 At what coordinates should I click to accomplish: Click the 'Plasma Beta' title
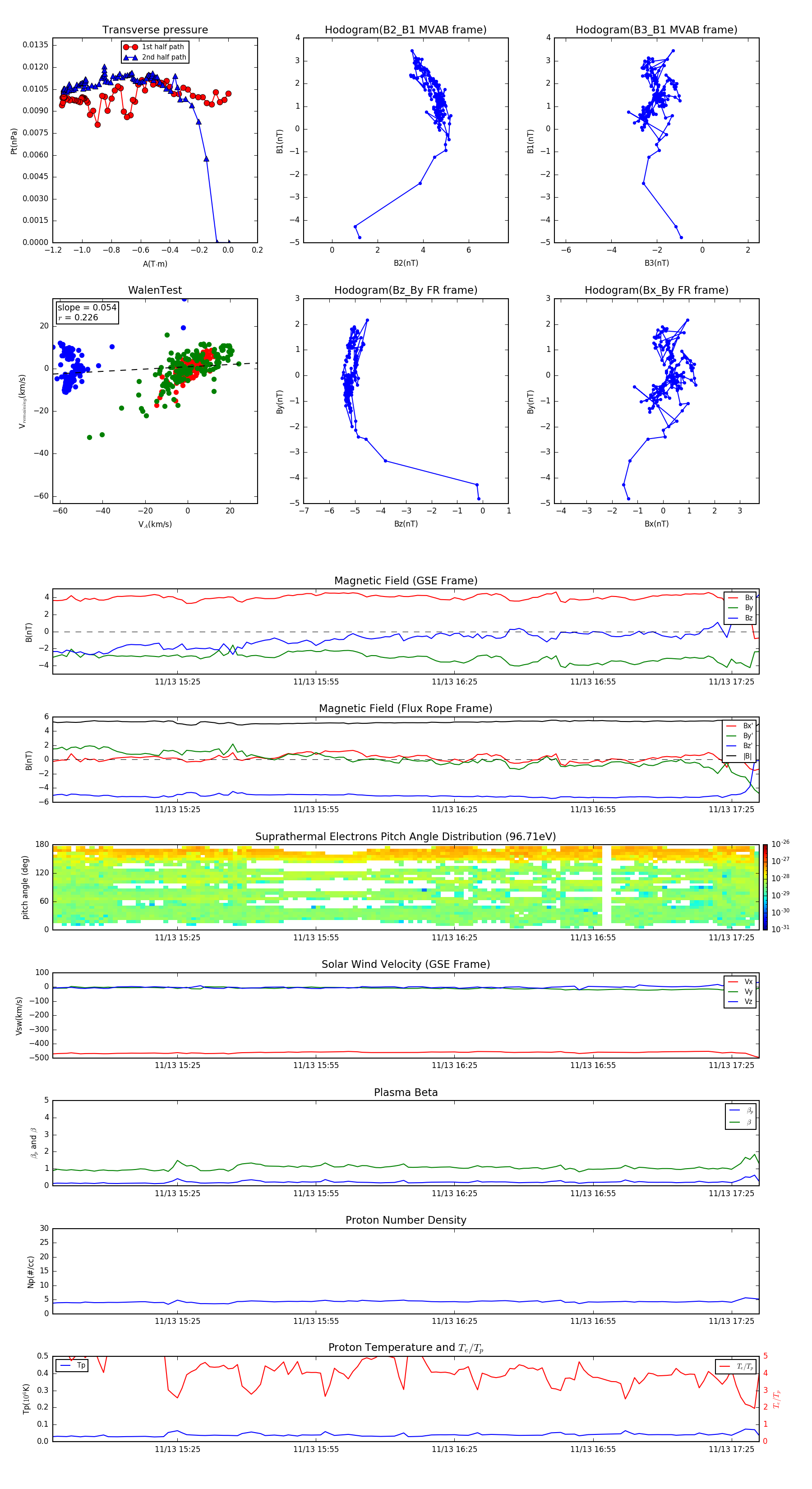coord(406,1092)
